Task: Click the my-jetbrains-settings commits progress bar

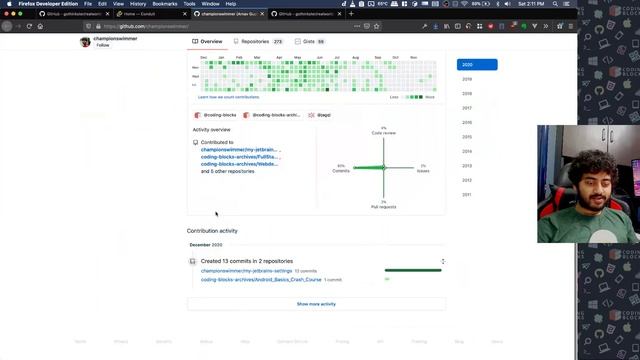Action: pyautogui.click(x=413, y=270)
